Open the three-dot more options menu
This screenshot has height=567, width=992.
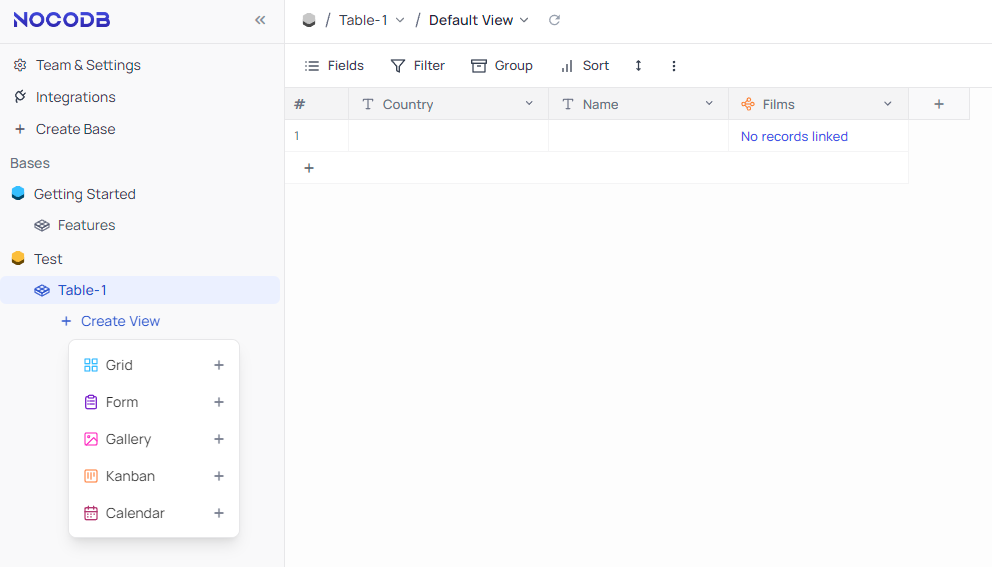point(674,66)
